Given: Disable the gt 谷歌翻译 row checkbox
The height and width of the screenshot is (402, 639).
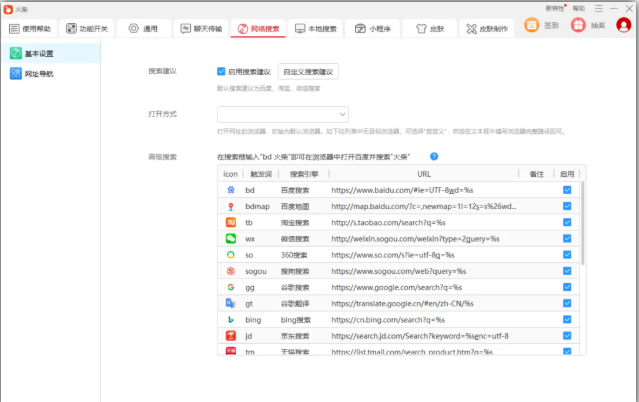Looking at the screenshot, I should click(567, 303).
